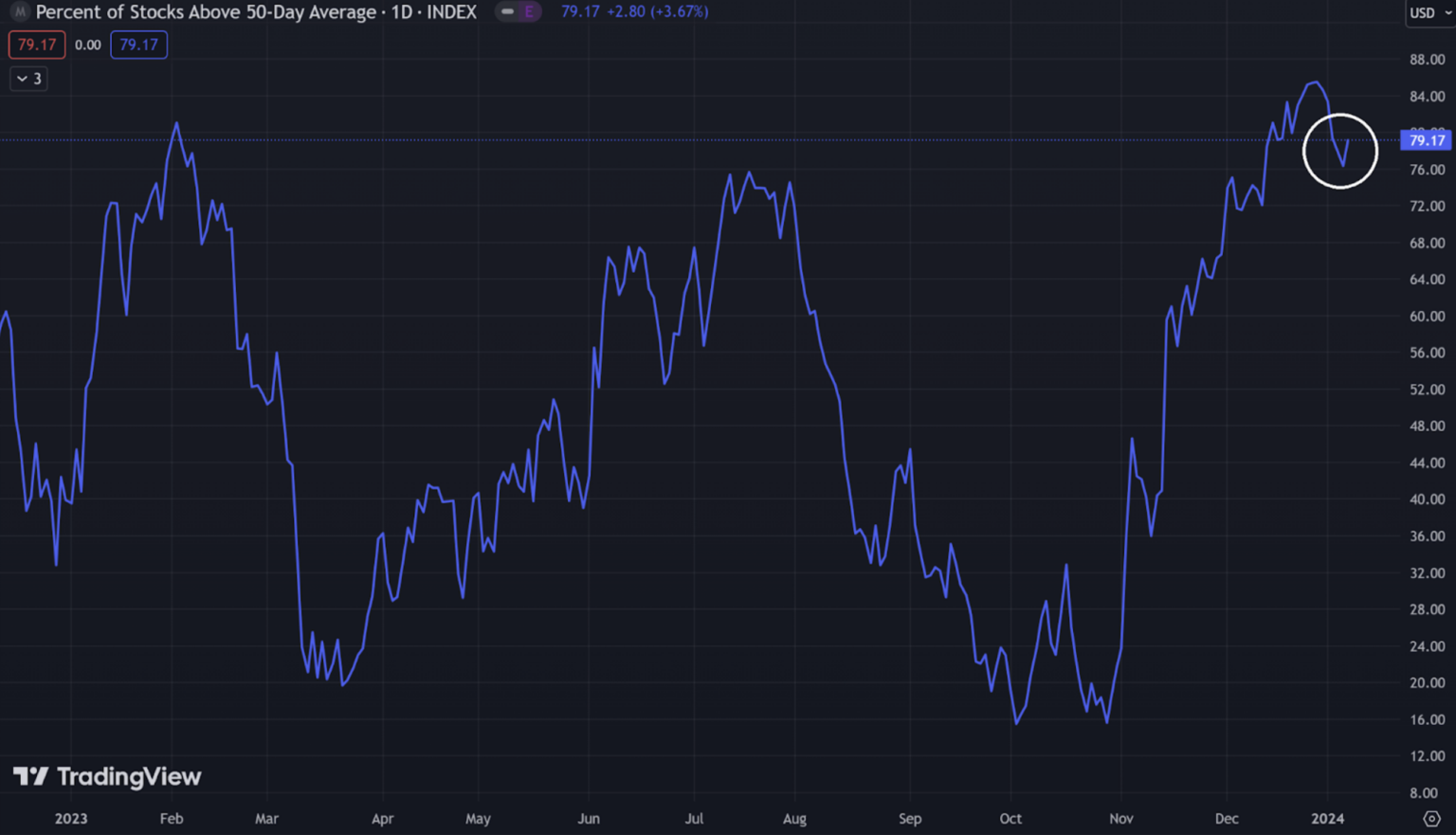Open the USD currency dropdown
The height and width of the screenshot is (835, 1456).
click(x=1422, y=13)
